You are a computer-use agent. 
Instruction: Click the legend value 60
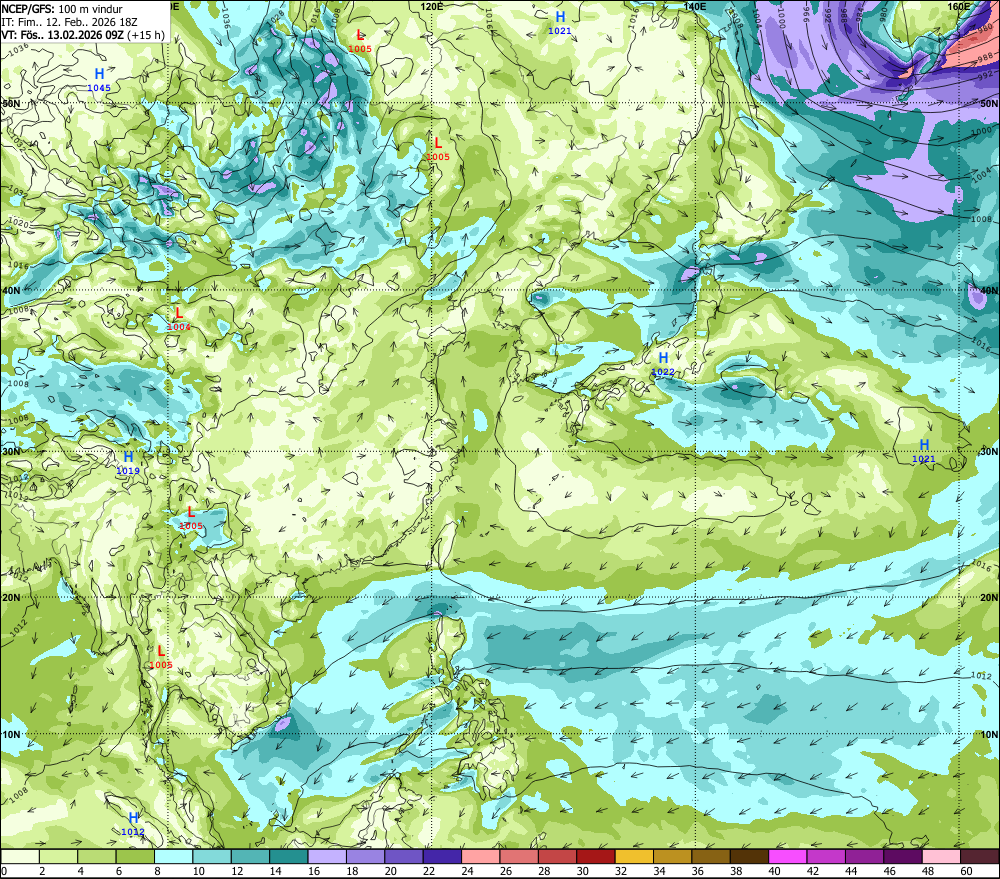966,871
